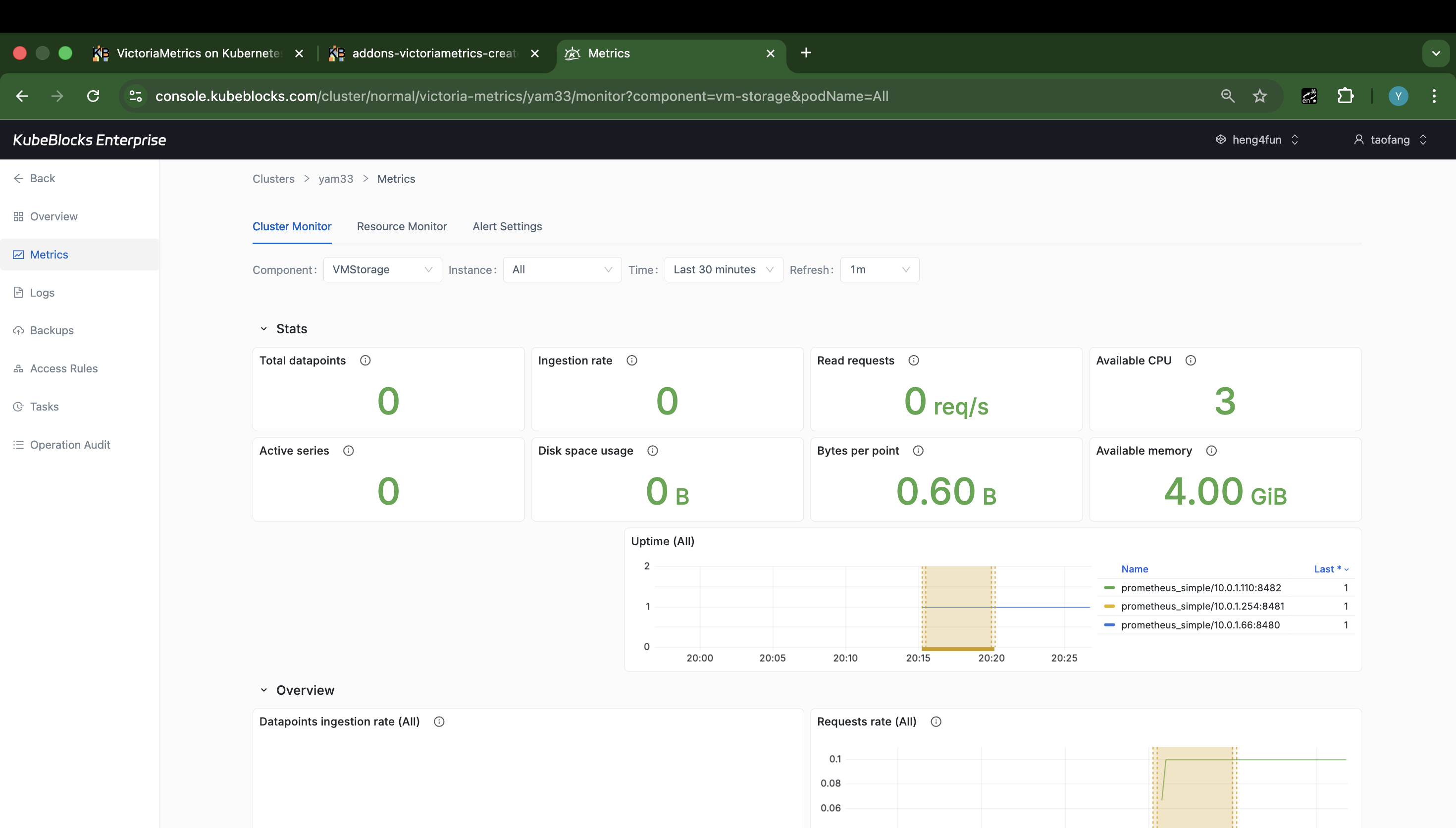Click the Uptime (All) panel title
1456x828 pixels.
pyautogui.click(x=662, y=541)
